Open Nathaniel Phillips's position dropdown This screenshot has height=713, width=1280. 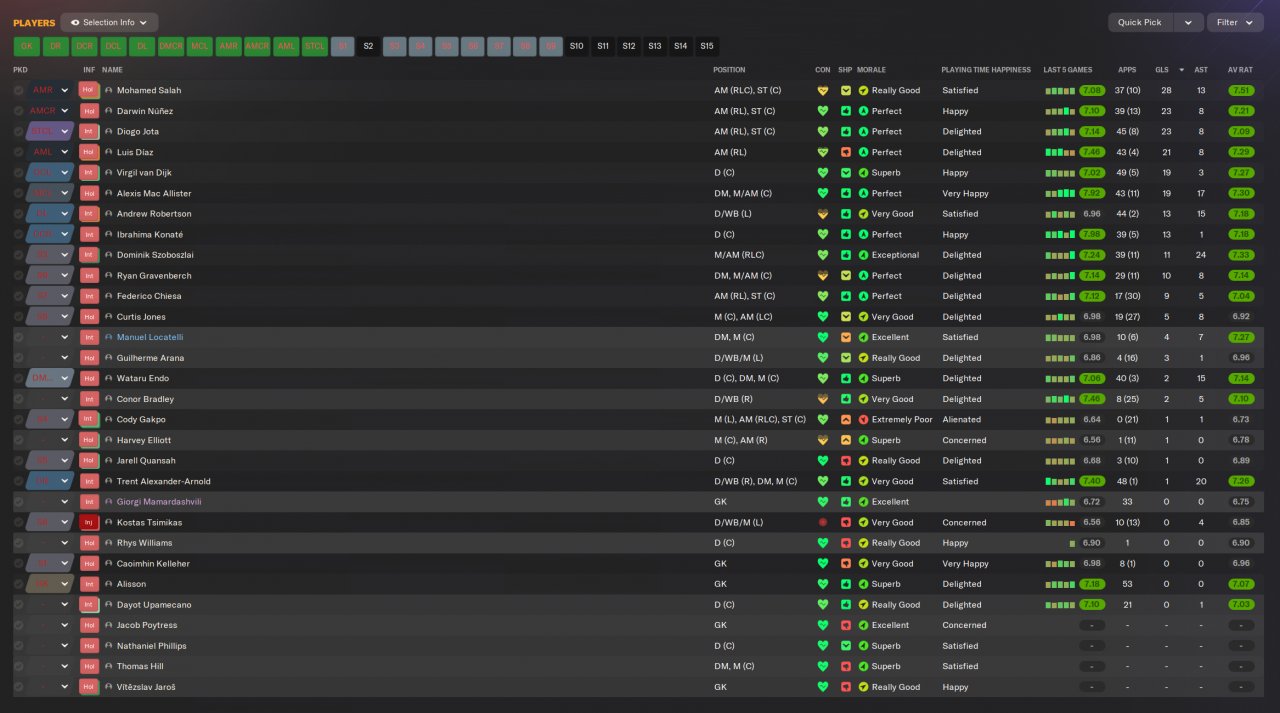coord(65,646)
